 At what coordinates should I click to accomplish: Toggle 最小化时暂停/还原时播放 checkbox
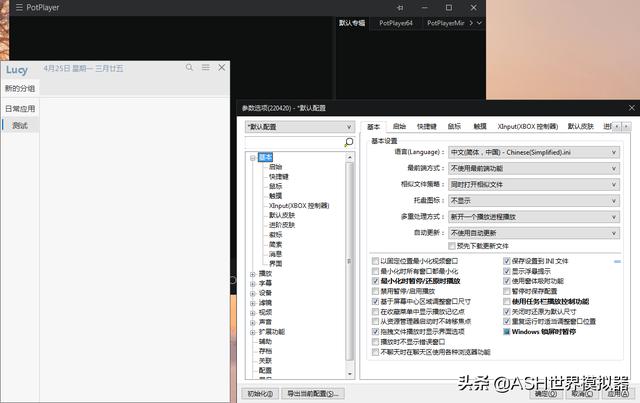(x=376, y=281)
